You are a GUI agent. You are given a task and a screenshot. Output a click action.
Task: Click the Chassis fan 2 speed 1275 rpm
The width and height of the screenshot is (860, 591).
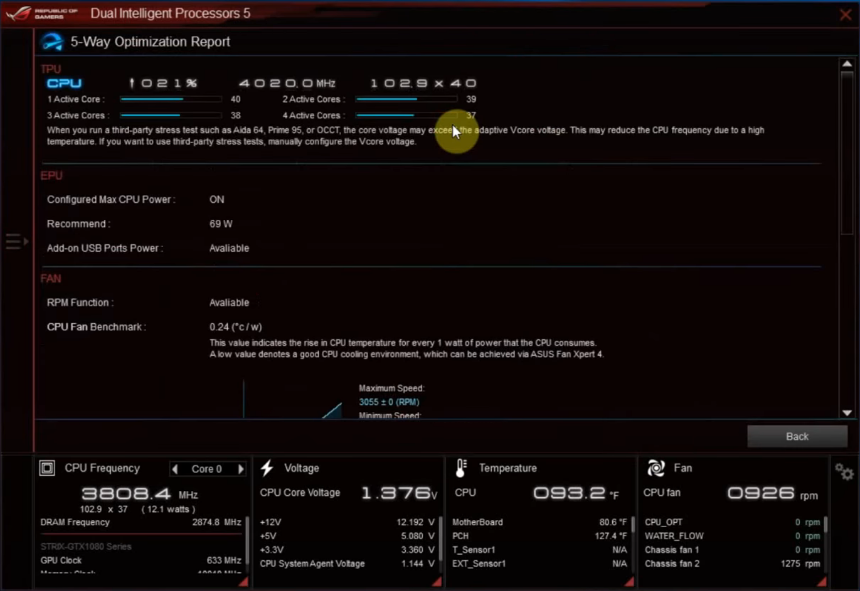(800, 563)
